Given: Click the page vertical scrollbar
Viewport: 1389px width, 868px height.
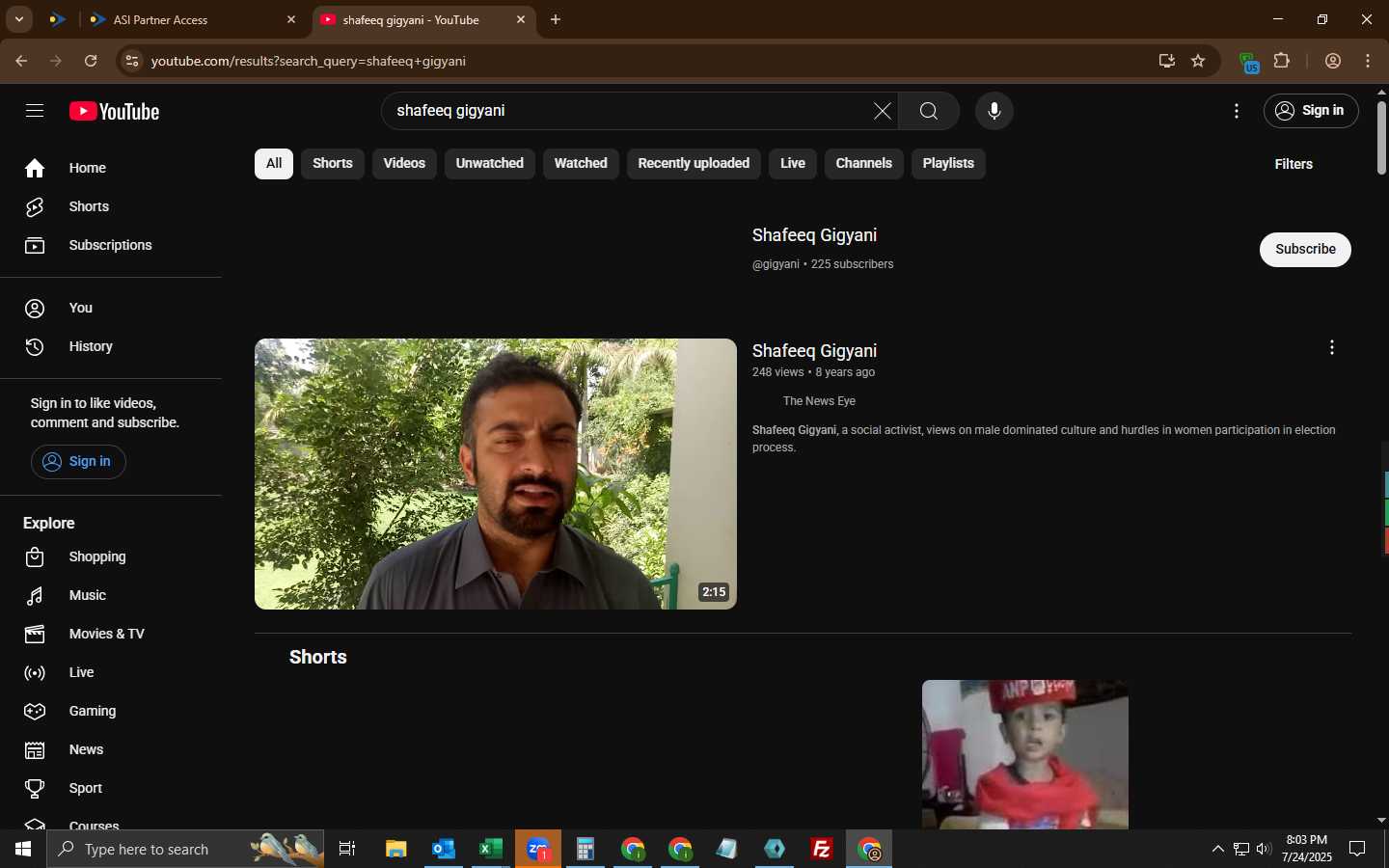Looking at the screenshot, I should pos(1381,136).
